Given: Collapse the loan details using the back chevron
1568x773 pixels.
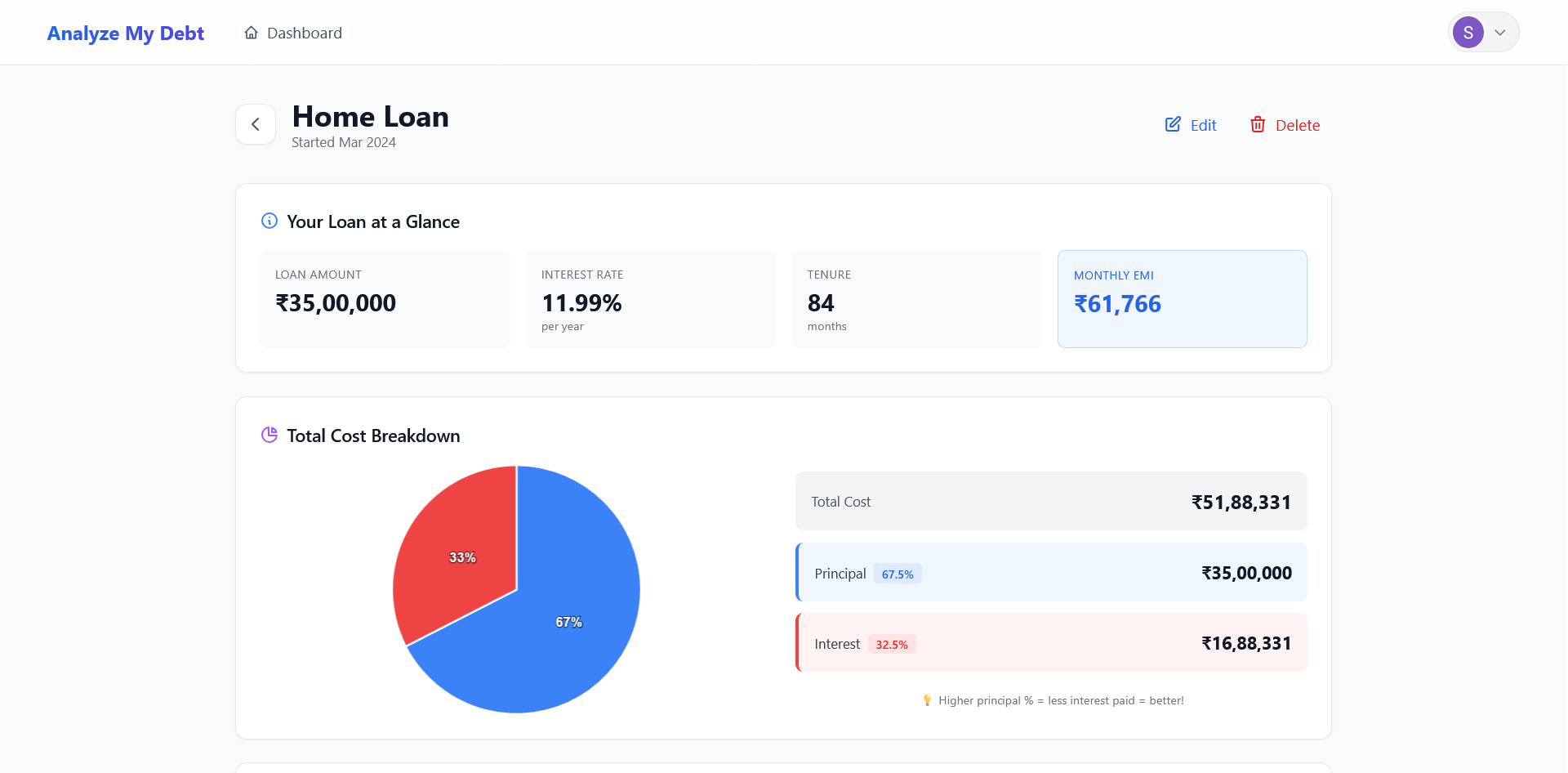Looking at the screenshot, I should point(255,123).
